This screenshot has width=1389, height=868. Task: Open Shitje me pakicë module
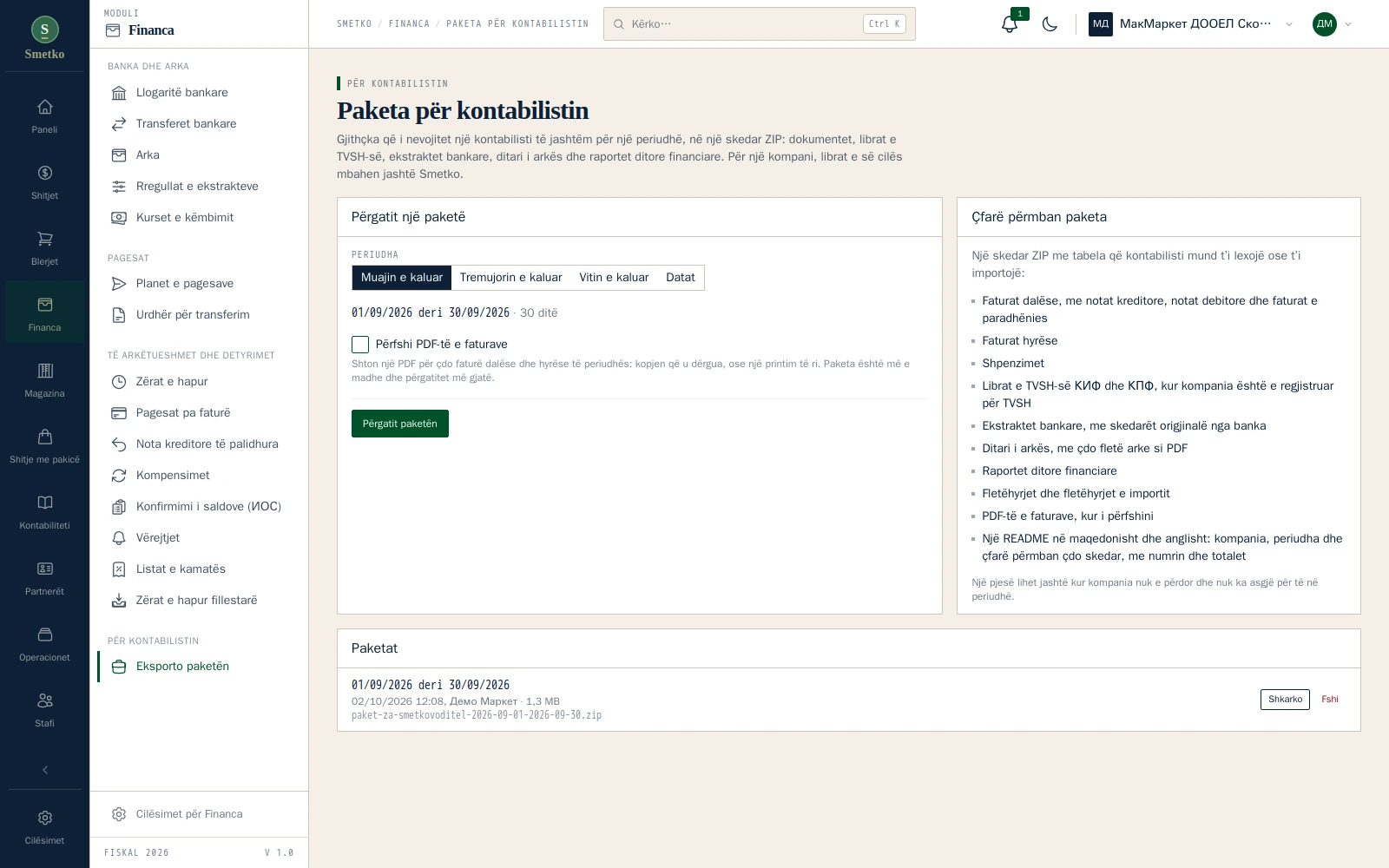pyautogui.click(x=44, y=446)
